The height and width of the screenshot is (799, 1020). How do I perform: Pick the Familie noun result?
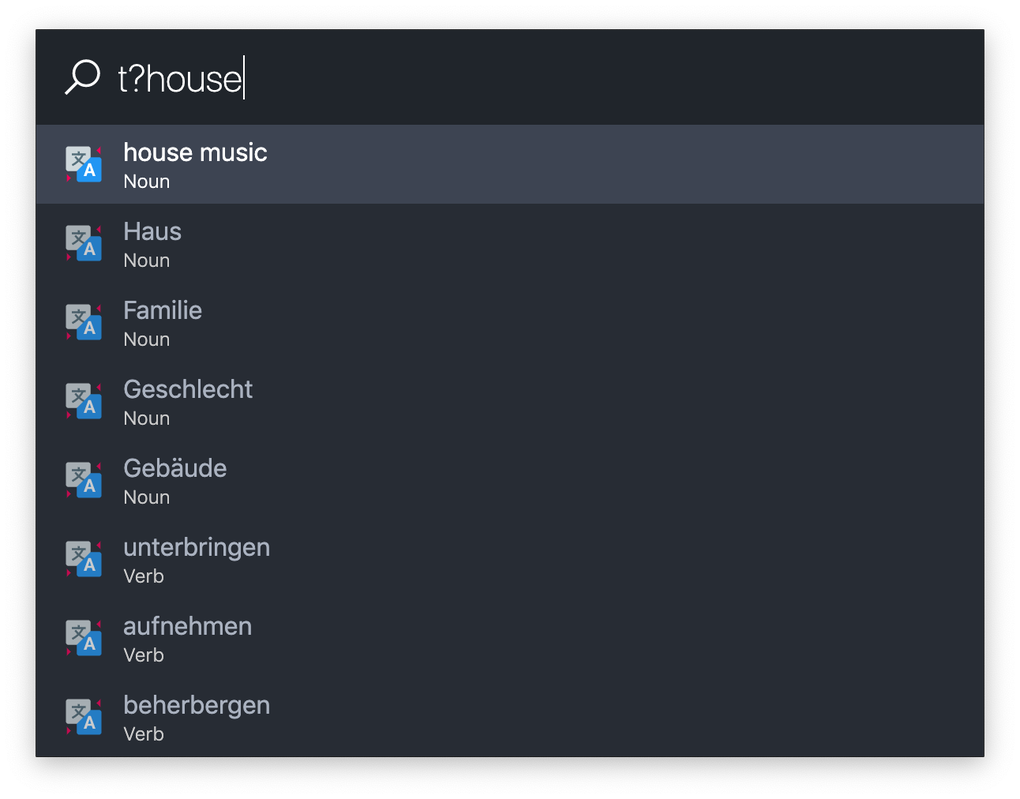tap(509, 322)
